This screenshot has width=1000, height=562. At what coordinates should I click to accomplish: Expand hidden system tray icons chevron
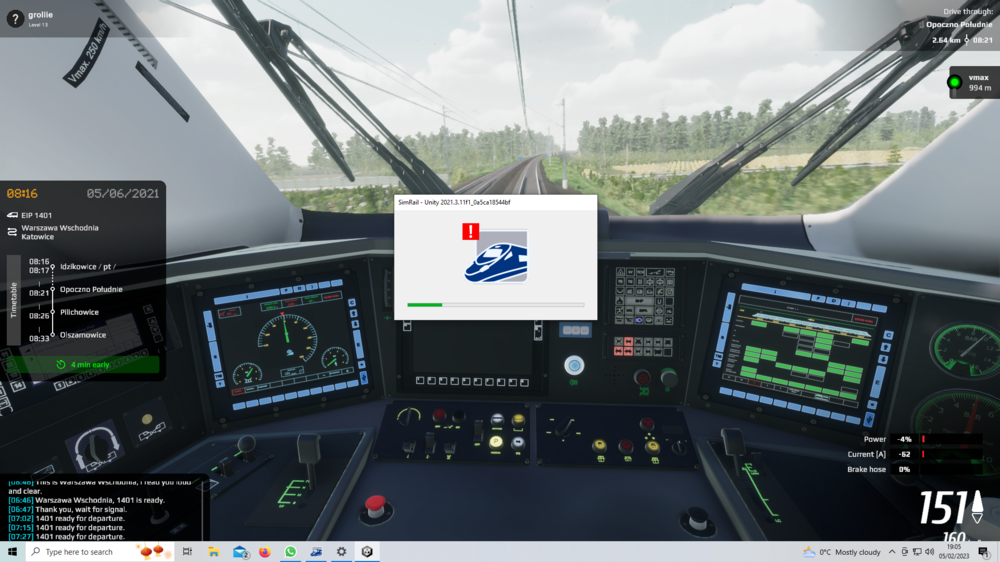tap(892, 552)
